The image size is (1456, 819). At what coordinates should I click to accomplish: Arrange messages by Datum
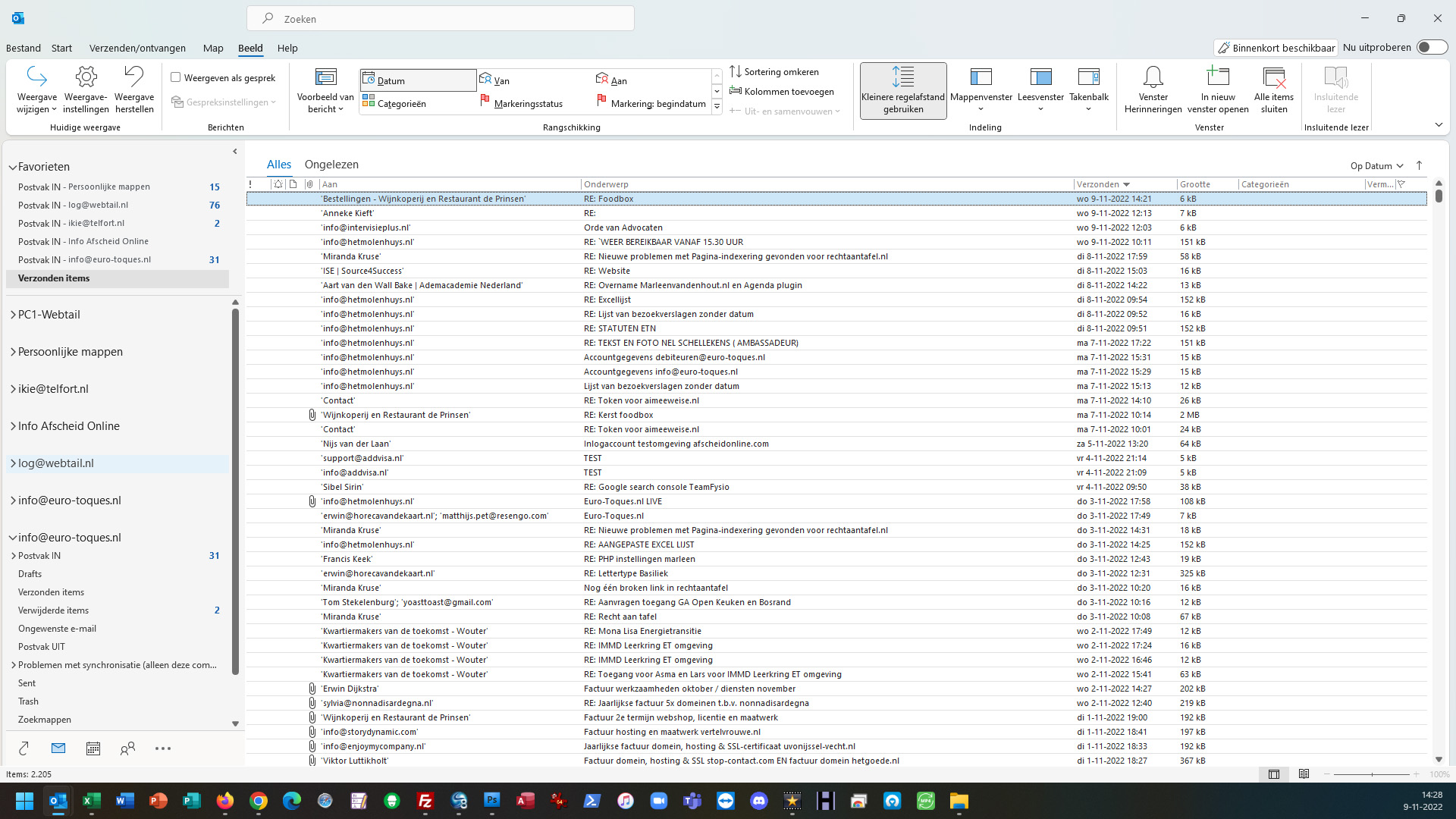pyautogui.click(x=418, y=80)
